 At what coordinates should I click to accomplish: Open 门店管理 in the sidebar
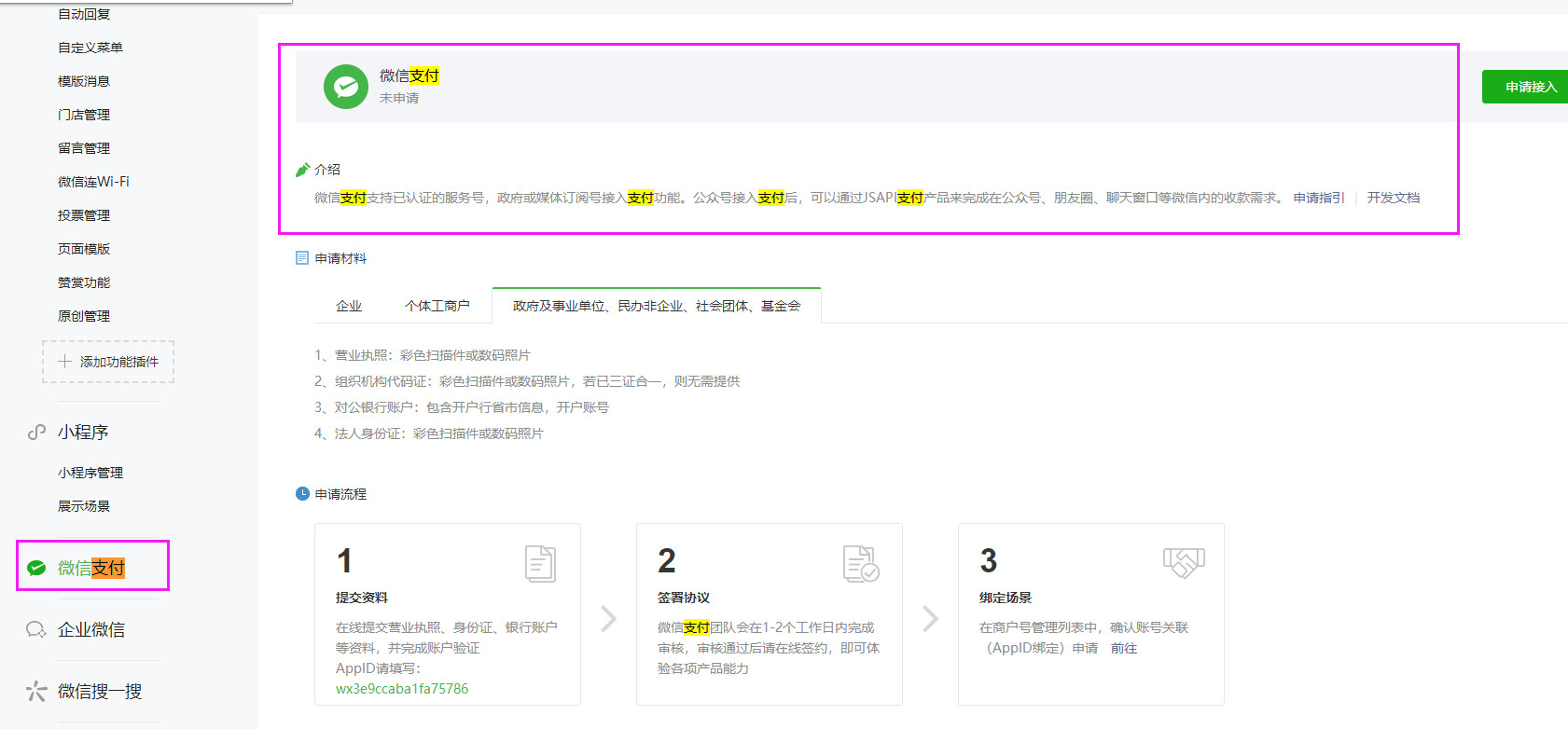pyautogui.click(x=84, y=115)
